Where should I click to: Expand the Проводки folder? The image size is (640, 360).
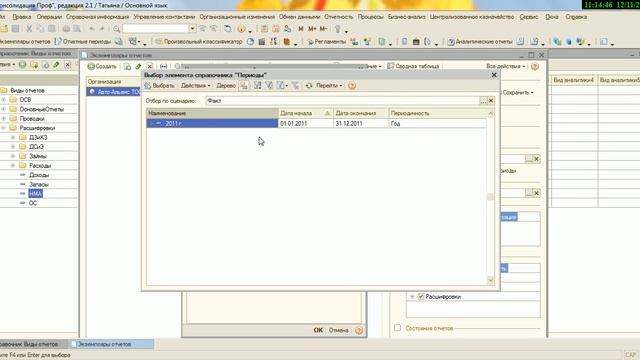coord(4,118)
